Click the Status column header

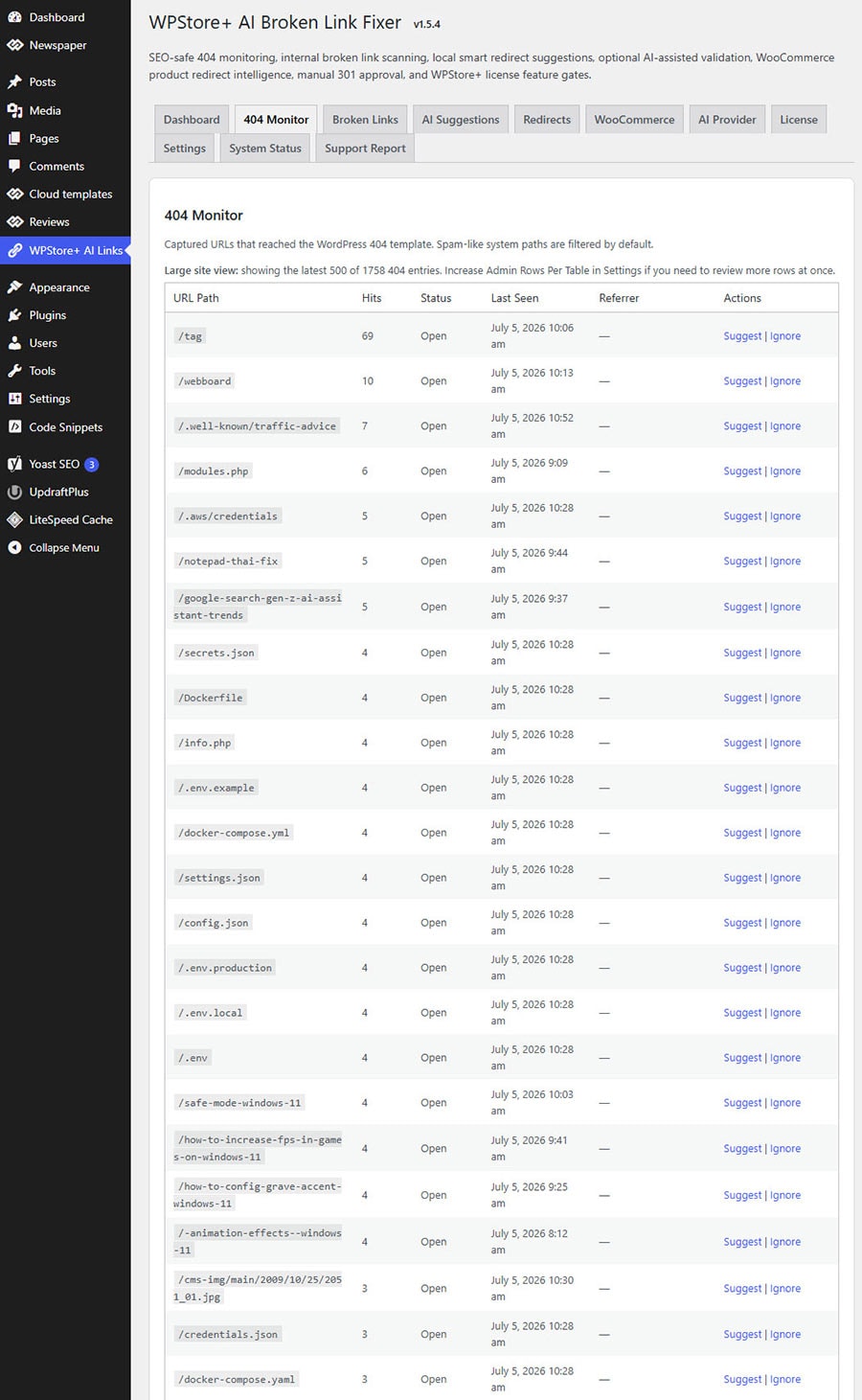click(x=436, y=298)
